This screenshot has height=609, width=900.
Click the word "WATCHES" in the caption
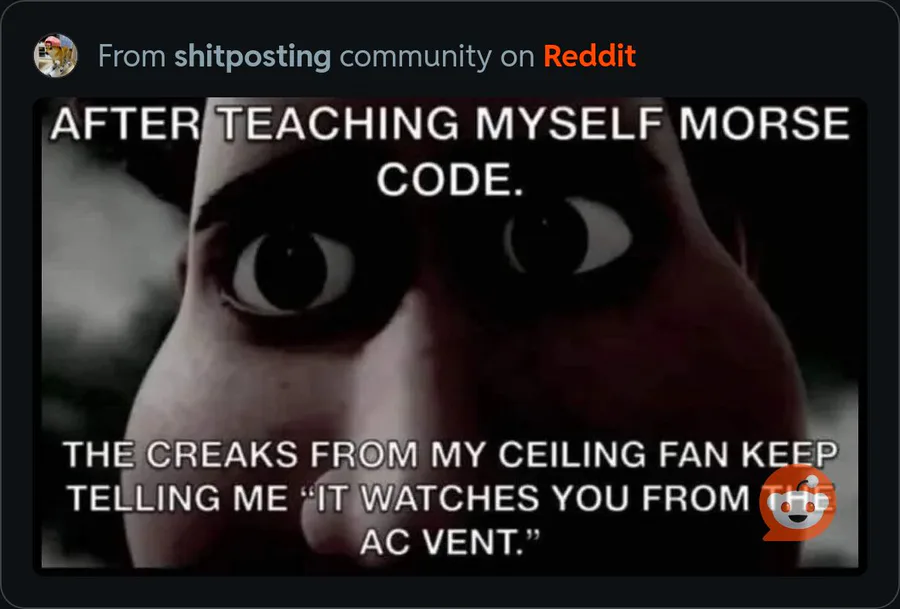tap(449, 498)
